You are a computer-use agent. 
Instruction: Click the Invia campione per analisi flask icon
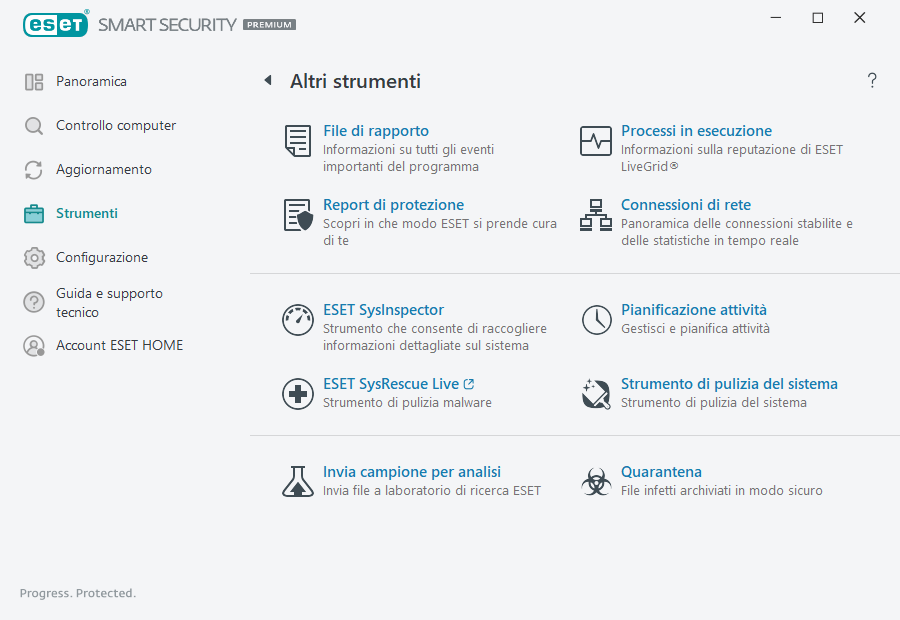point(297,482)
